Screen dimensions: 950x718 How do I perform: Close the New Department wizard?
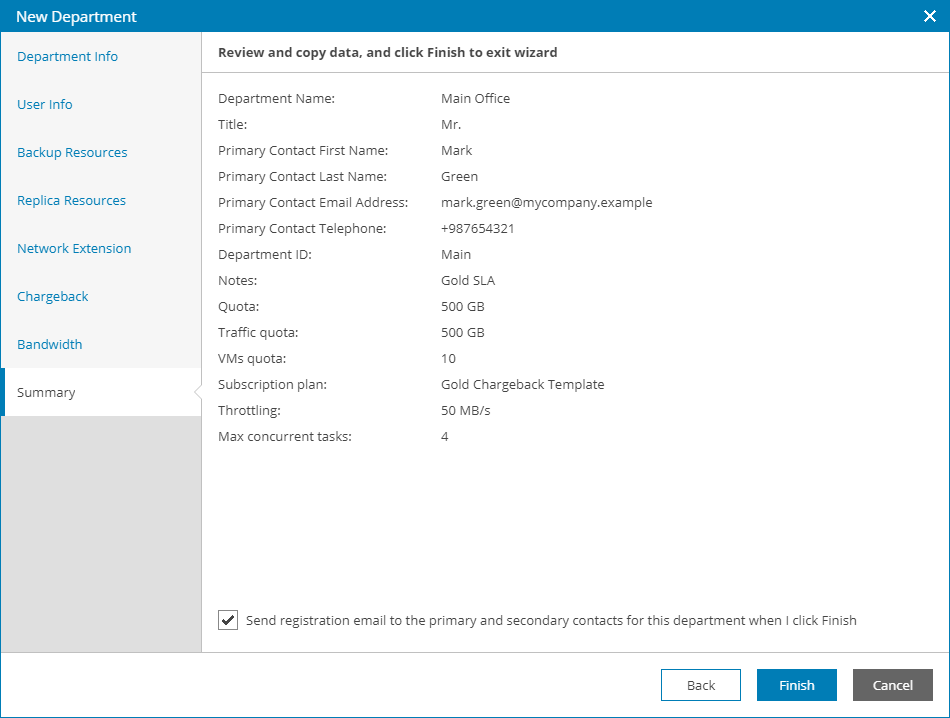(x=928, y=16)
